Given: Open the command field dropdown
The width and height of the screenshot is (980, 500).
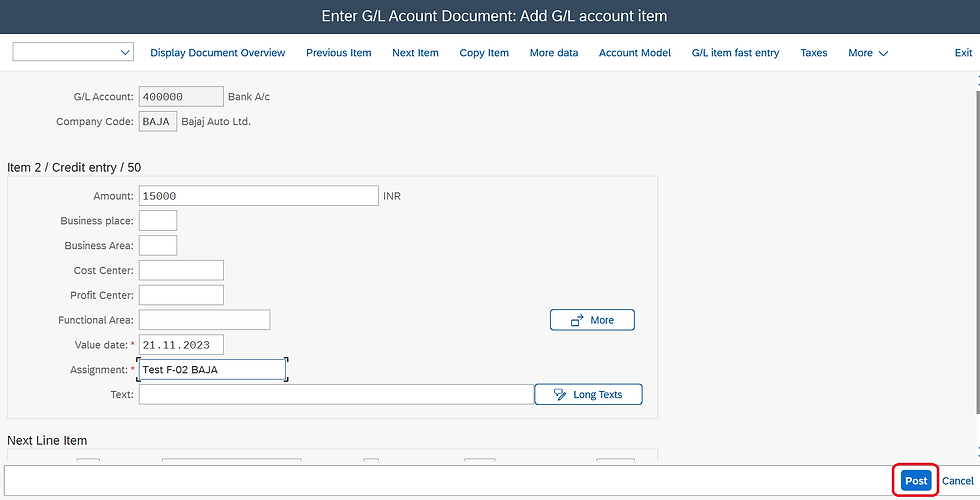Looking at the screenshot, I should (x=126, y=52).
